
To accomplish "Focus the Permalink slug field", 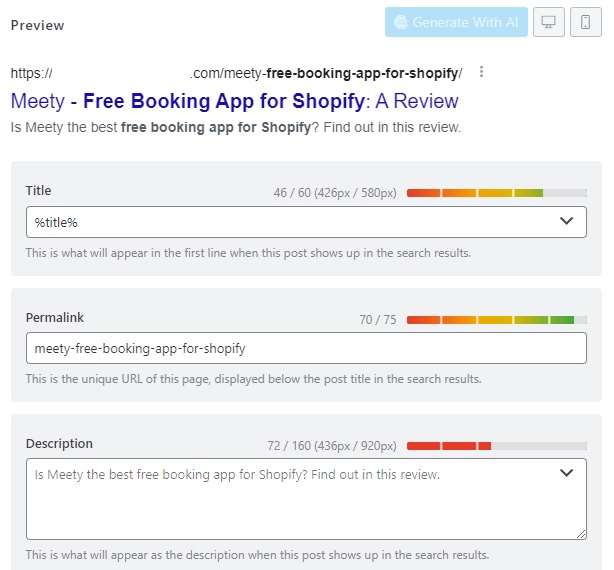I will (305, 348).
